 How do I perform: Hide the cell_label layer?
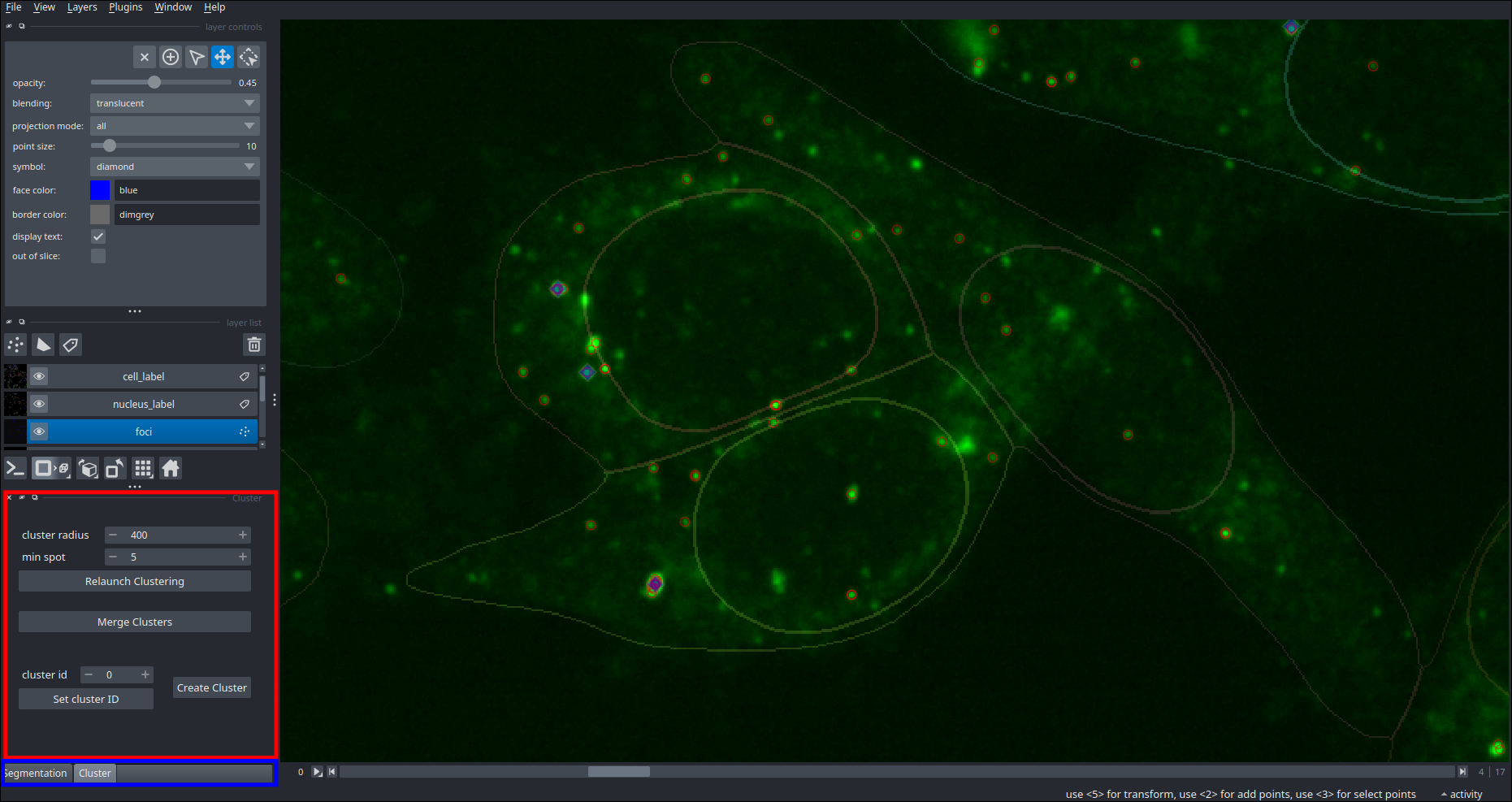click(x=39, y=376)
